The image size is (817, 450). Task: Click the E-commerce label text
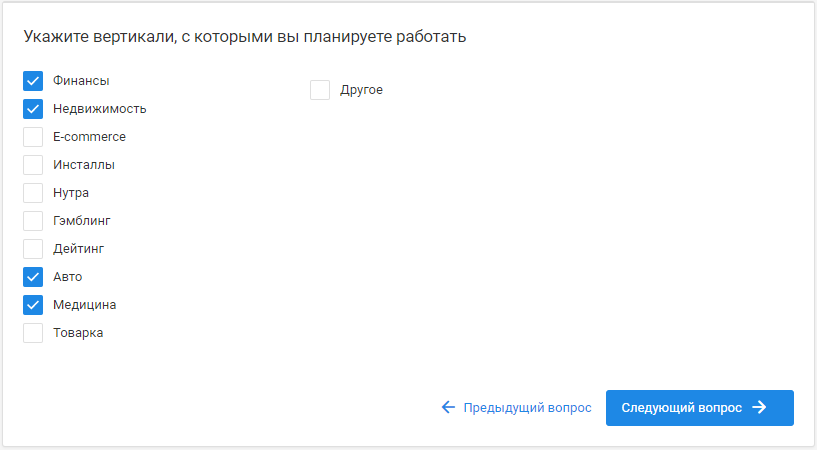coord(89,137)
